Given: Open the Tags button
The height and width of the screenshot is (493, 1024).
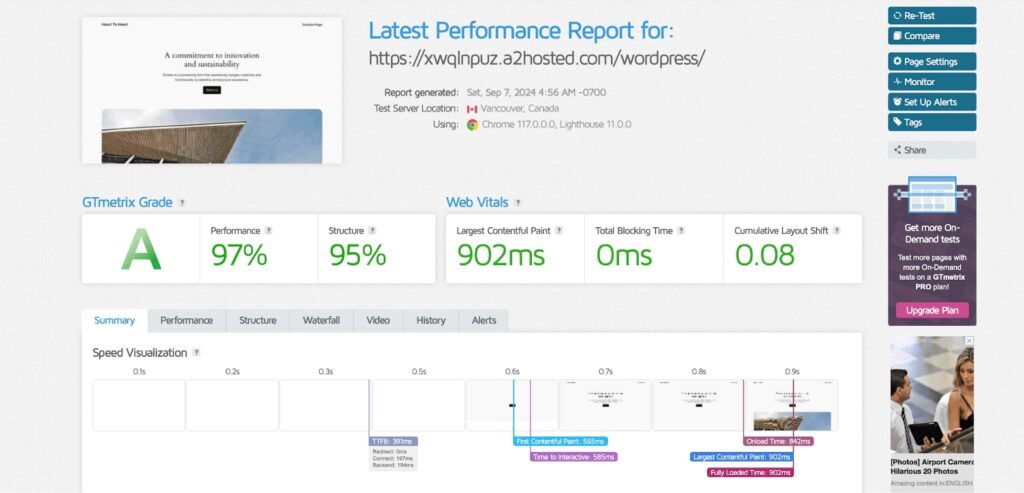Looking at the screenshot, I should 932,122.
